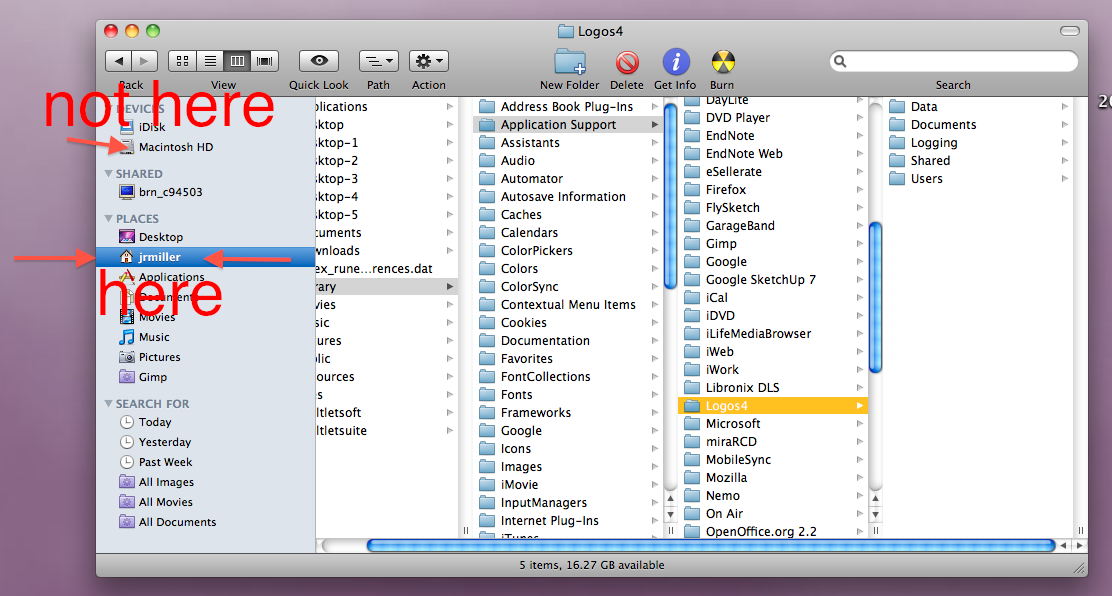
Task: Open Pictures in the sidebar
Action: [160, 357]
